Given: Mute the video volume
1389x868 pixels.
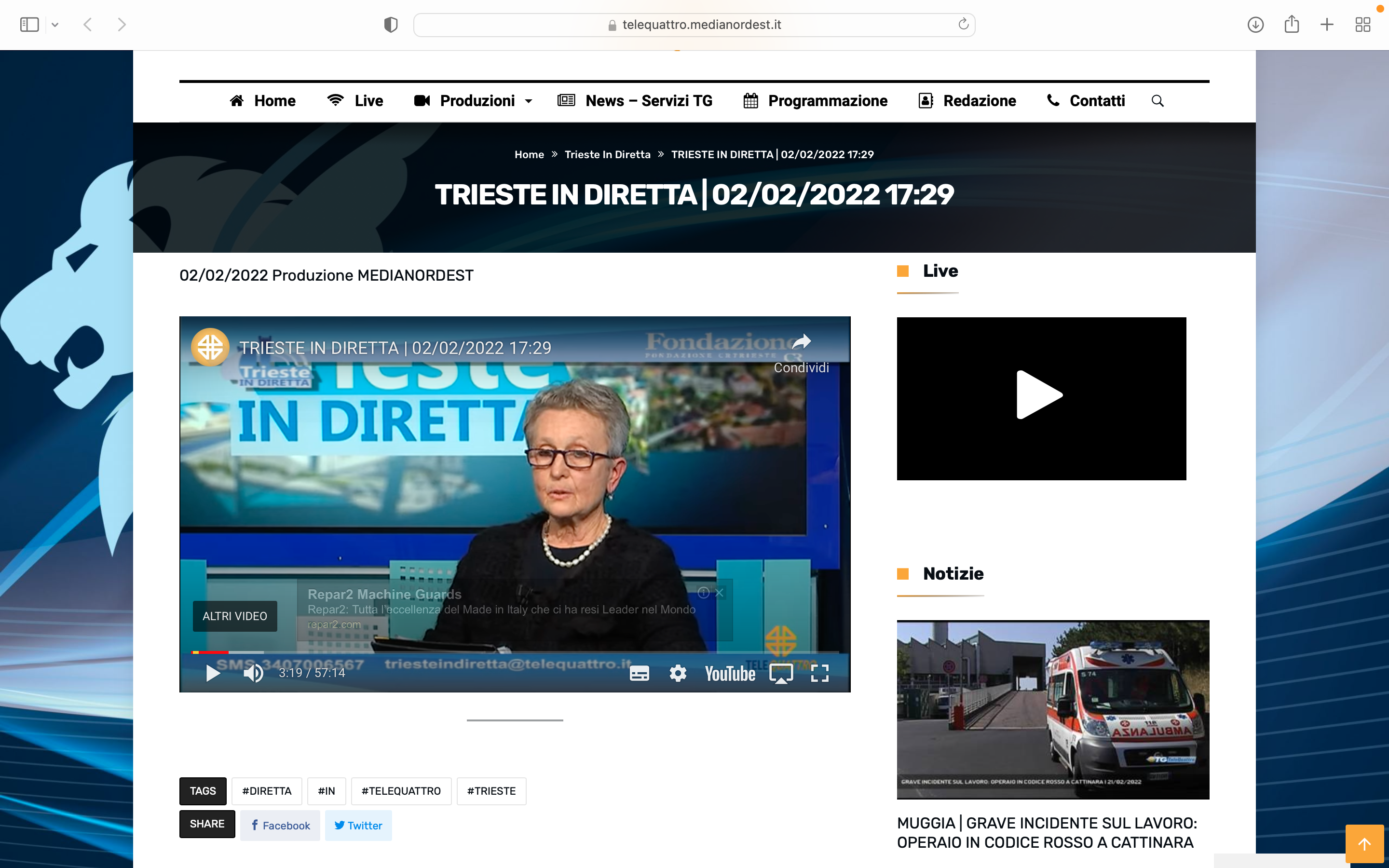Looking at the screenshot, I should click(x=253, y=673).
